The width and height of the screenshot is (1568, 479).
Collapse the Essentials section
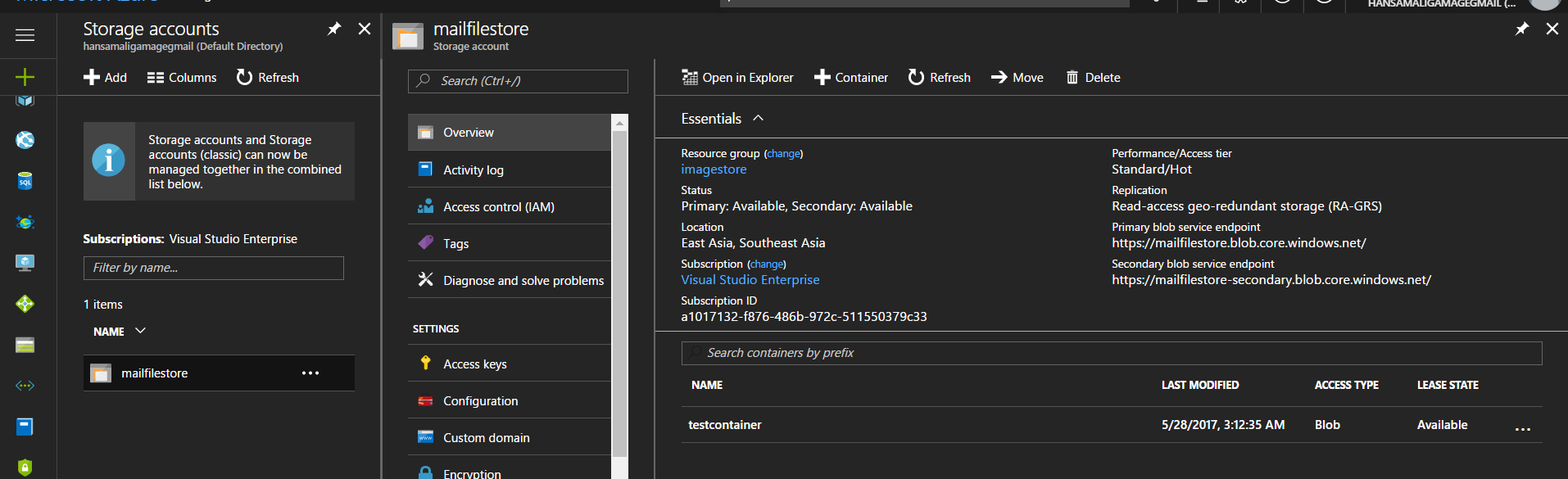coord(759,118)
